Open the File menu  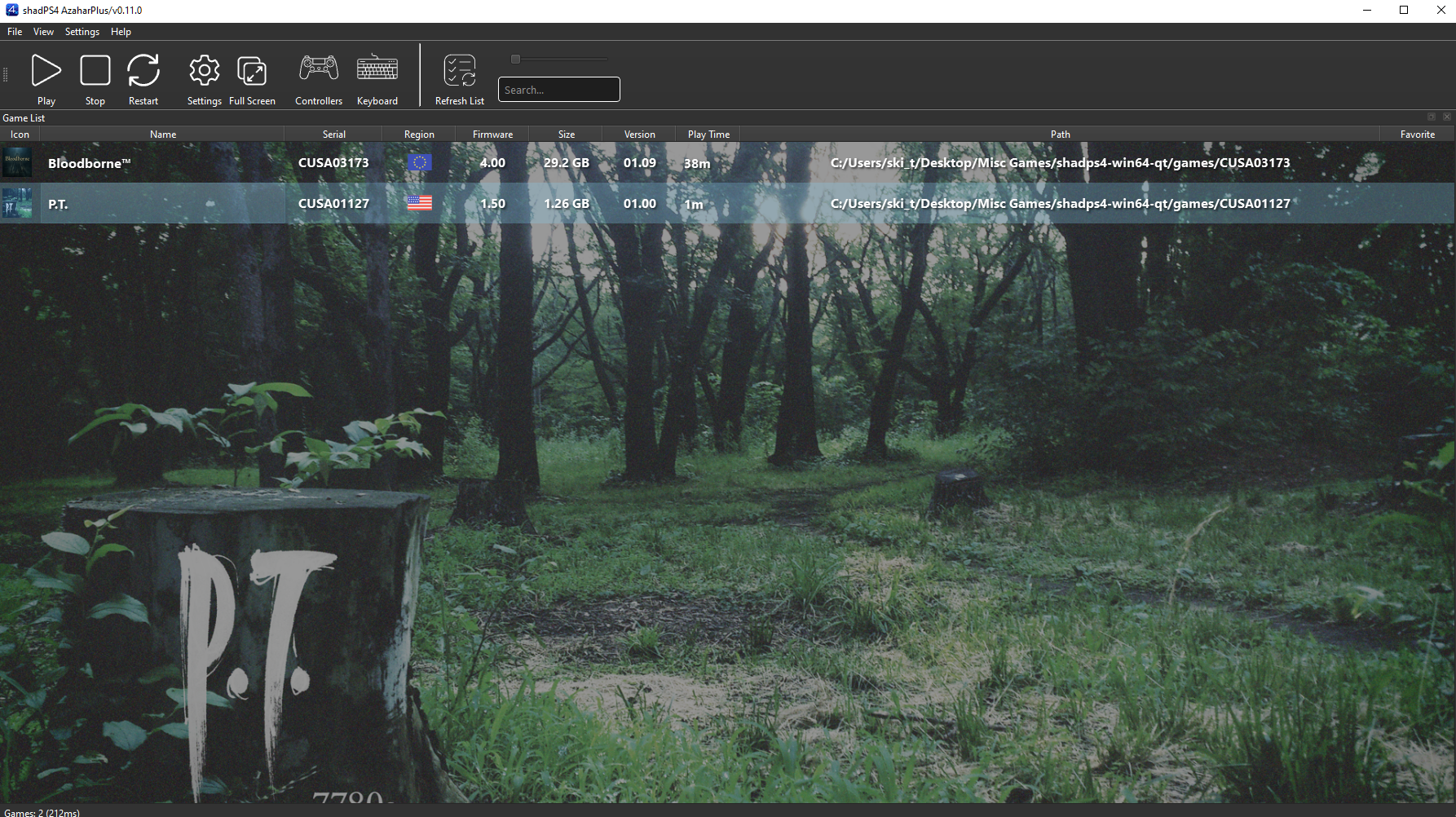pyautogui.click(x=15, y=32)
